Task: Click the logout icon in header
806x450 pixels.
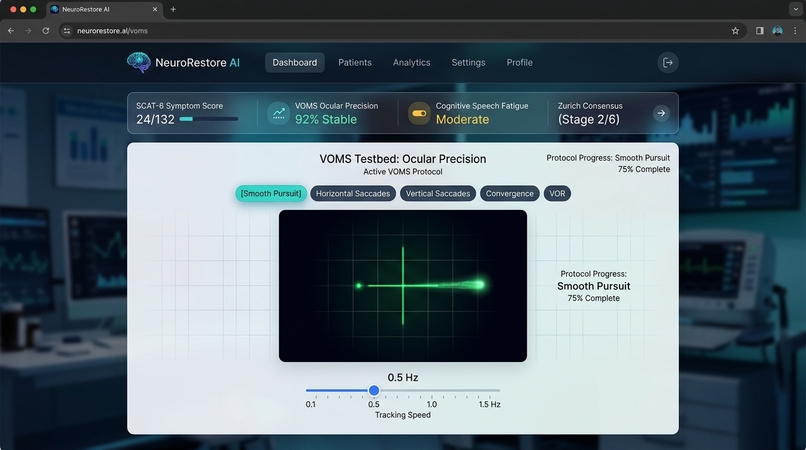Action: (667, 62)
